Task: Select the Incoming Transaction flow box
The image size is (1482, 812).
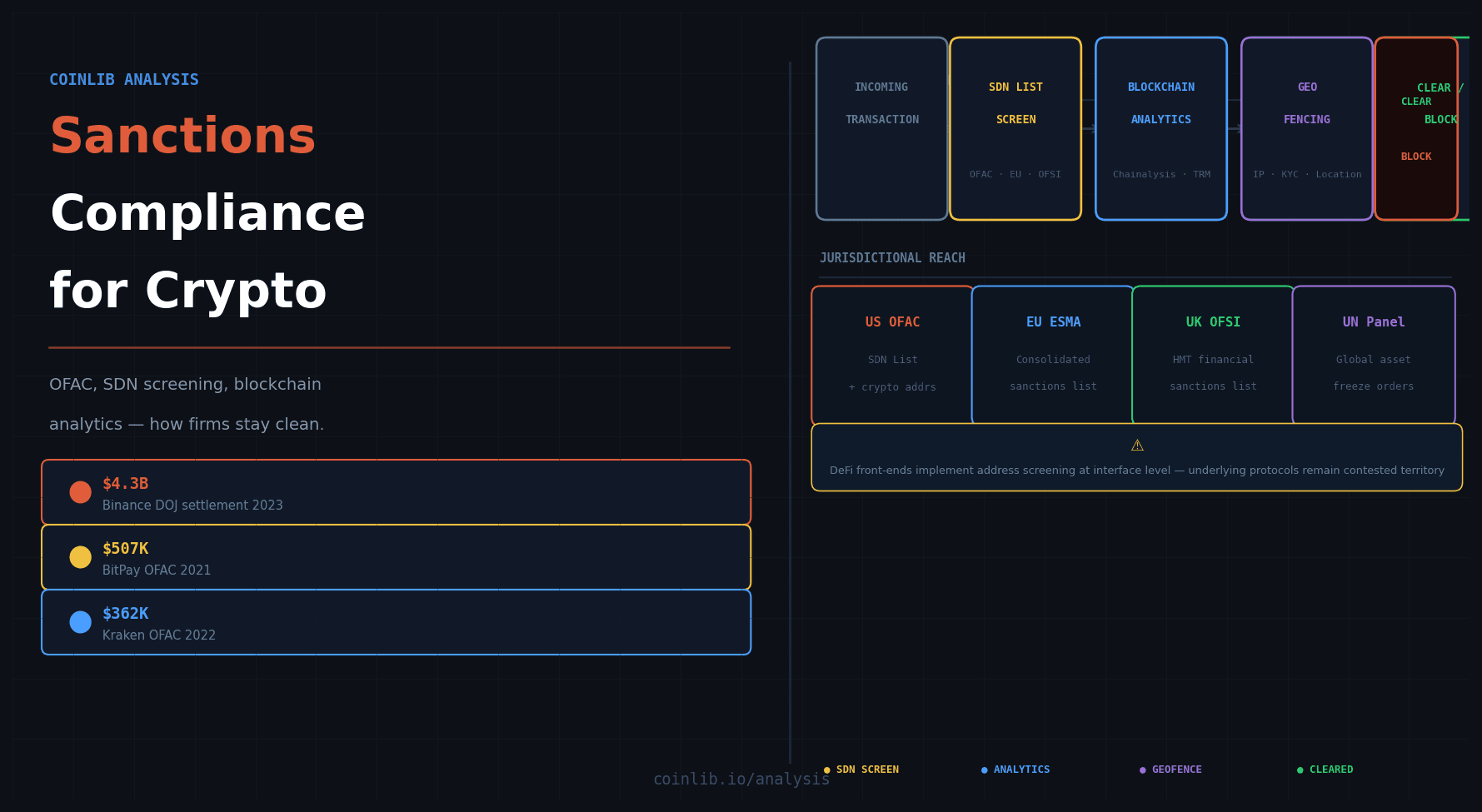Action: click(x=881, y=128)
